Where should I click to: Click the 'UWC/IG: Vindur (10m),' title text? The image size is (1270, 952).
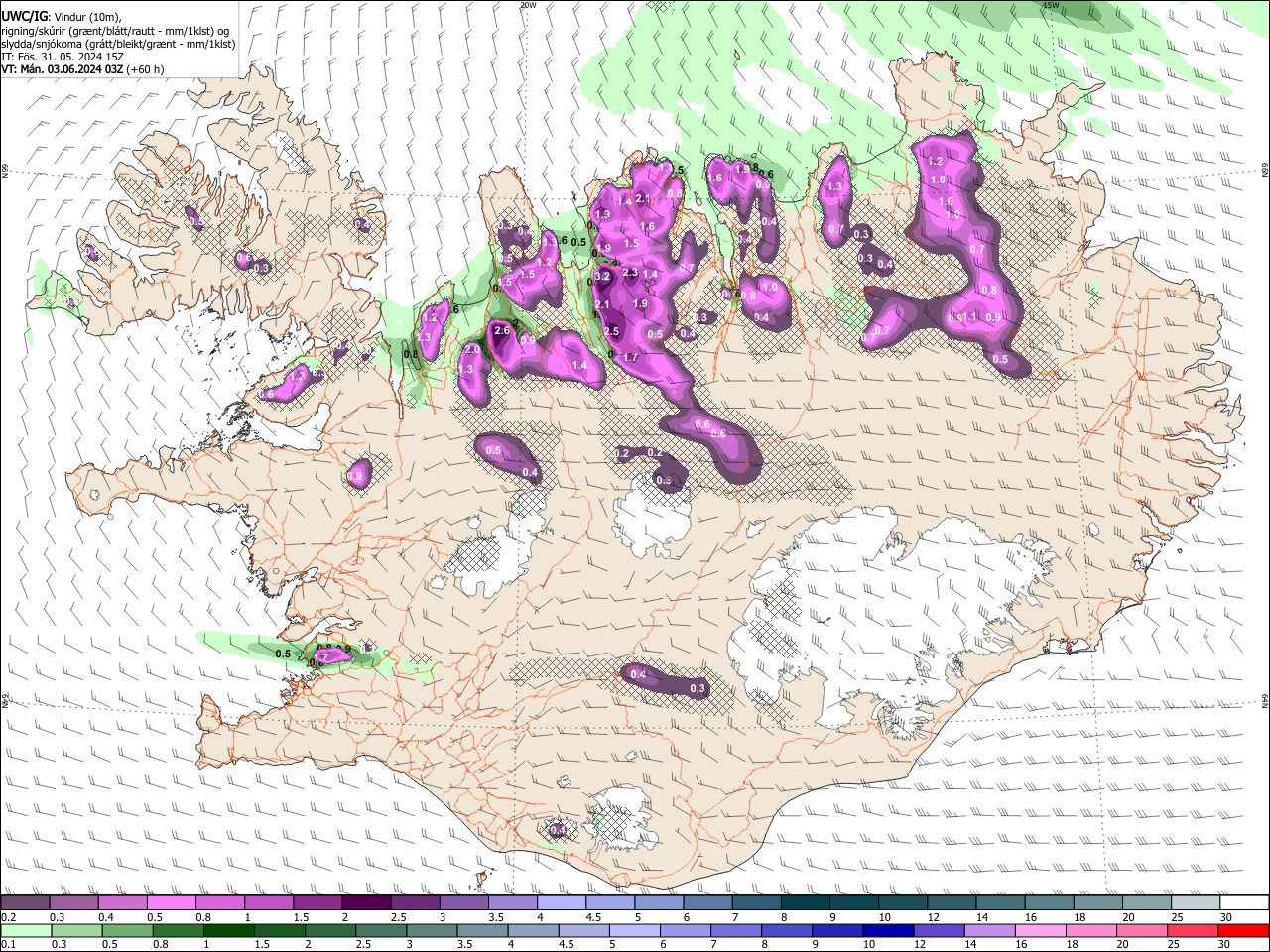[62, 16]
